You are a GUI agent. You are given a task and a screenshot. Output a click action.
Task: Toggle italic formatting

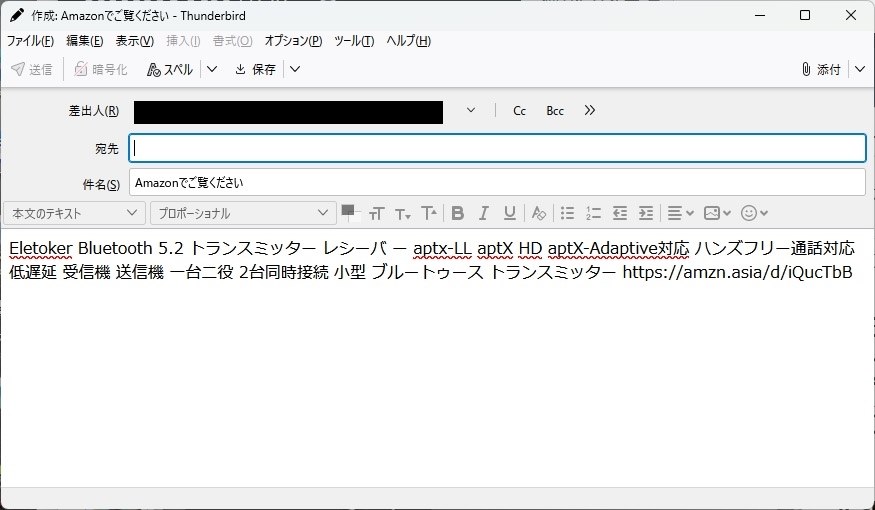point(484,213)
